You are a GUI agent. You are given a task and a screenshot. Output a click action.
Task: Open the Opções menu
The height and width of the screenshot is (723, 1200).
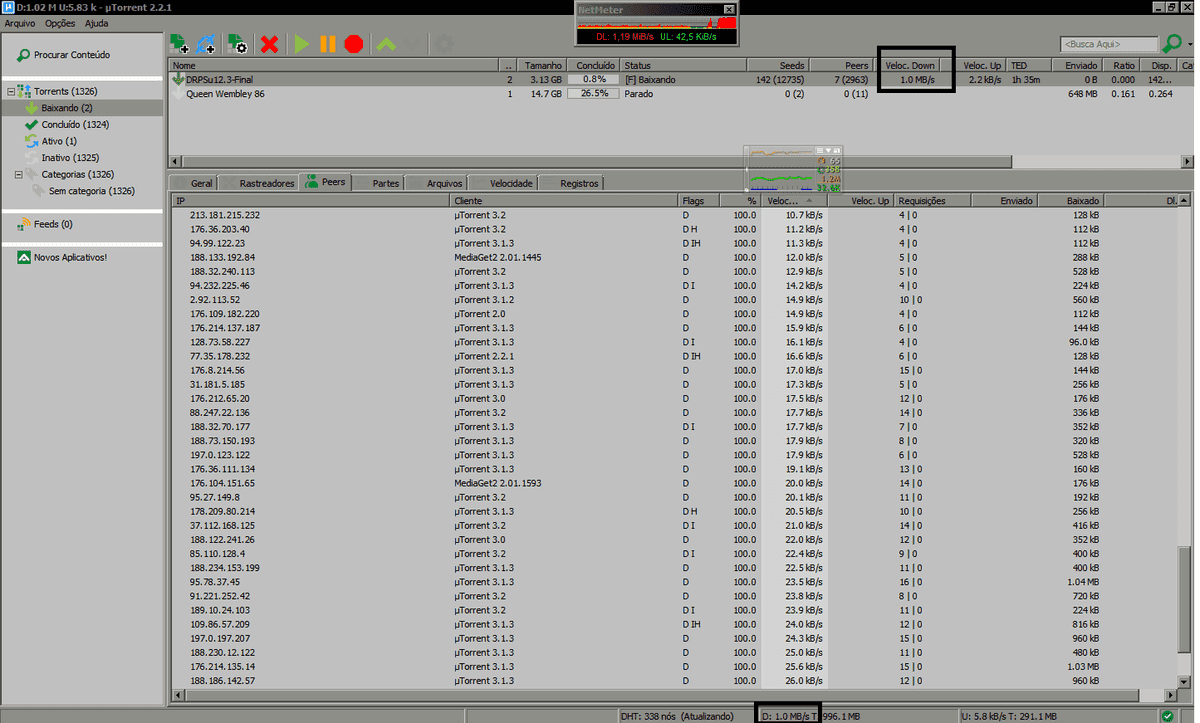pyautogui.click(x=60, y=23)
